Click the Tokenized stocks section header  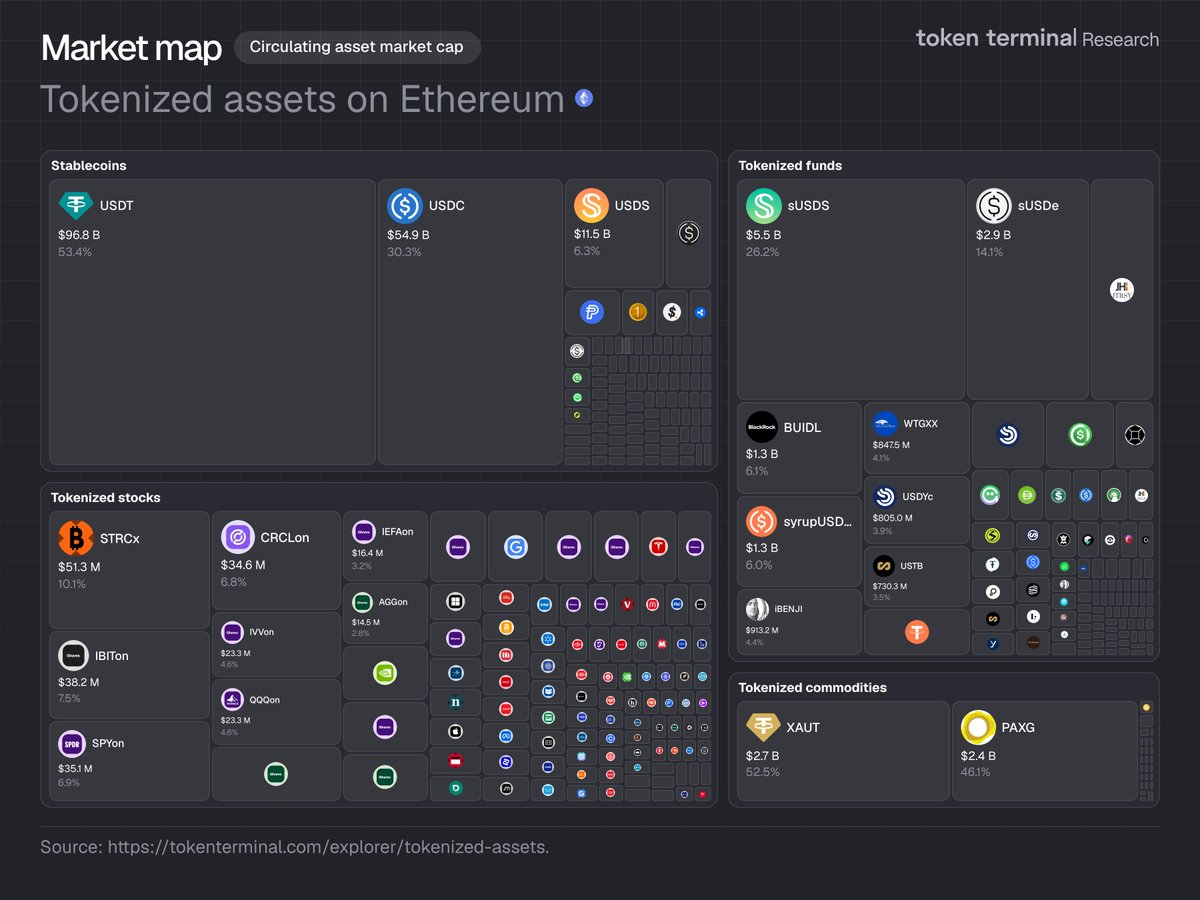(x=105, y=497)
